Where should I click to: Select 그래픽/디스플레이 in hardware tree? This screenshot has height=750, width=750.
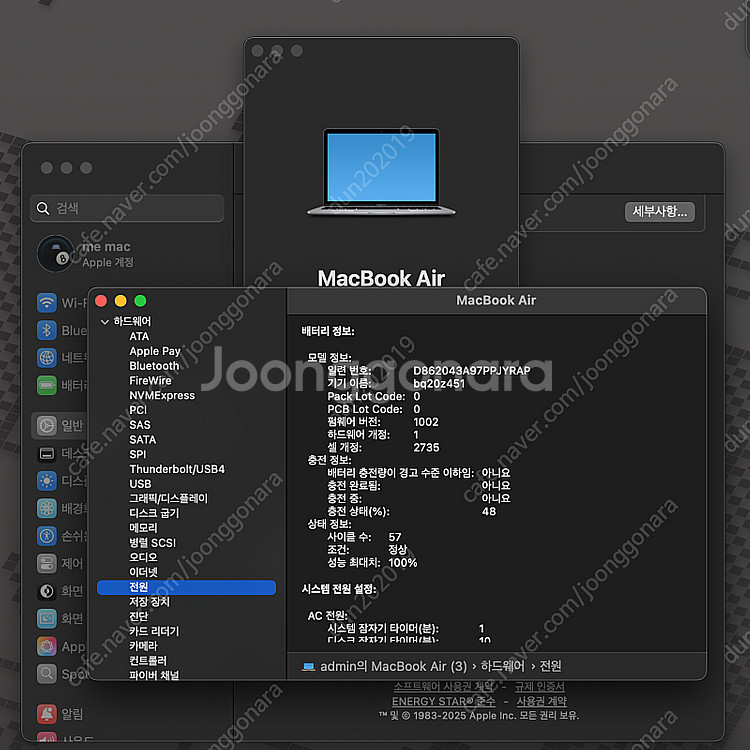(x=168, y=498)
